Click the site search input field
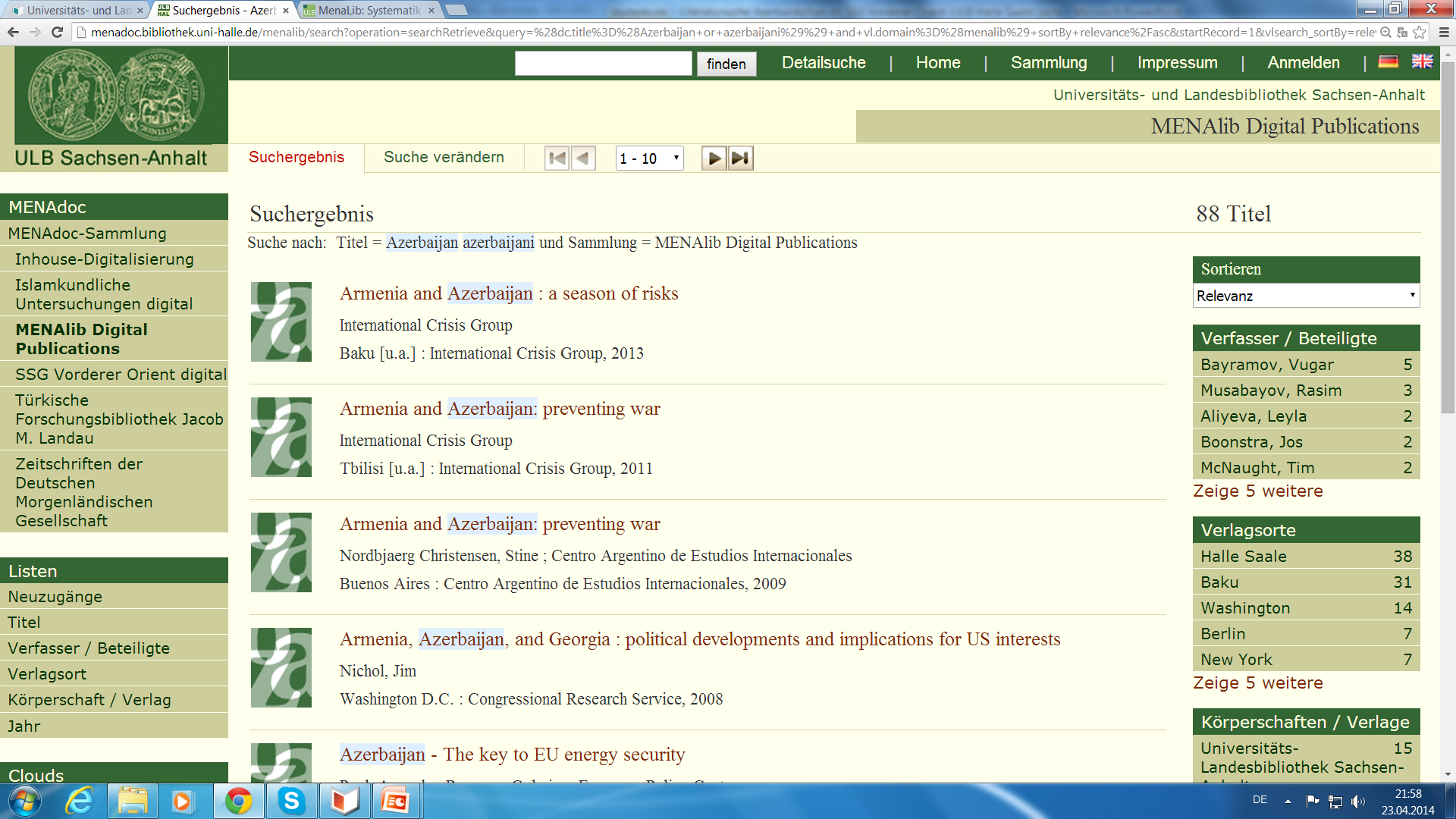Screen dimensions: 1456x819 [603, 64]
